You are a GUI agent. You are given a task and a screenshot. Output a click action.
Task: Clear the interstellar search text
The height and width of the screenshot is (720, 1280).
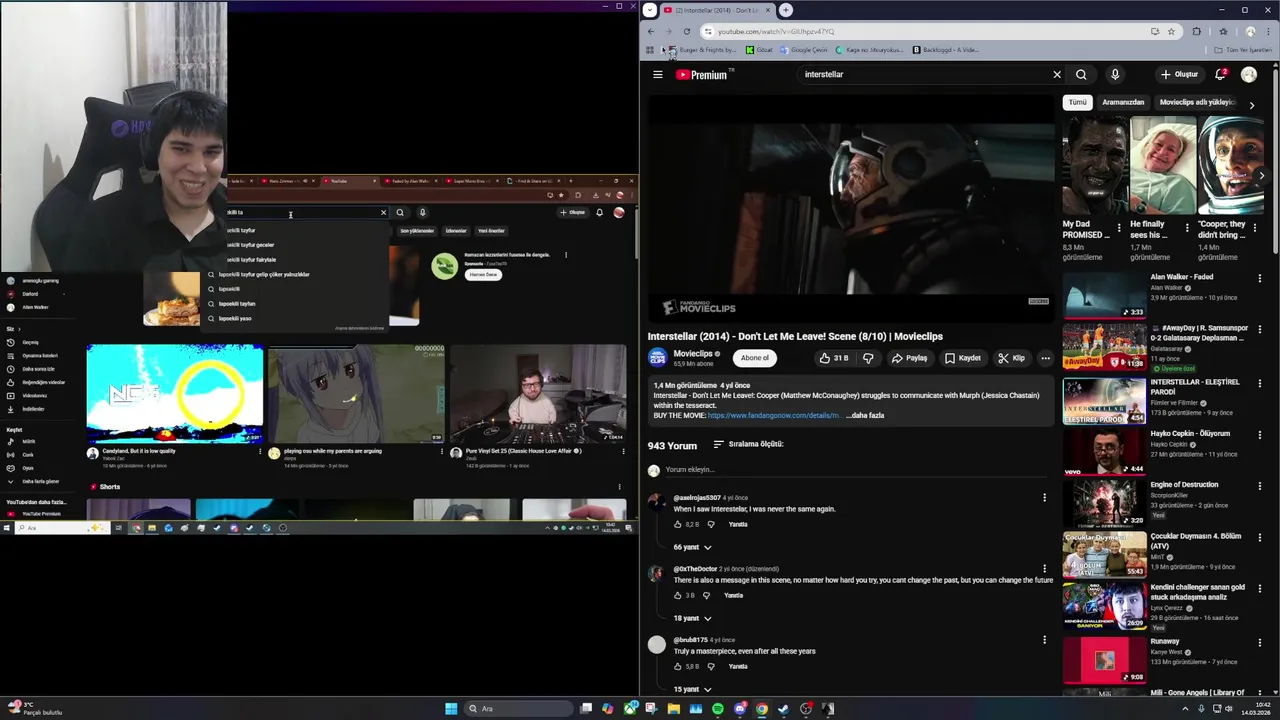1056,74
